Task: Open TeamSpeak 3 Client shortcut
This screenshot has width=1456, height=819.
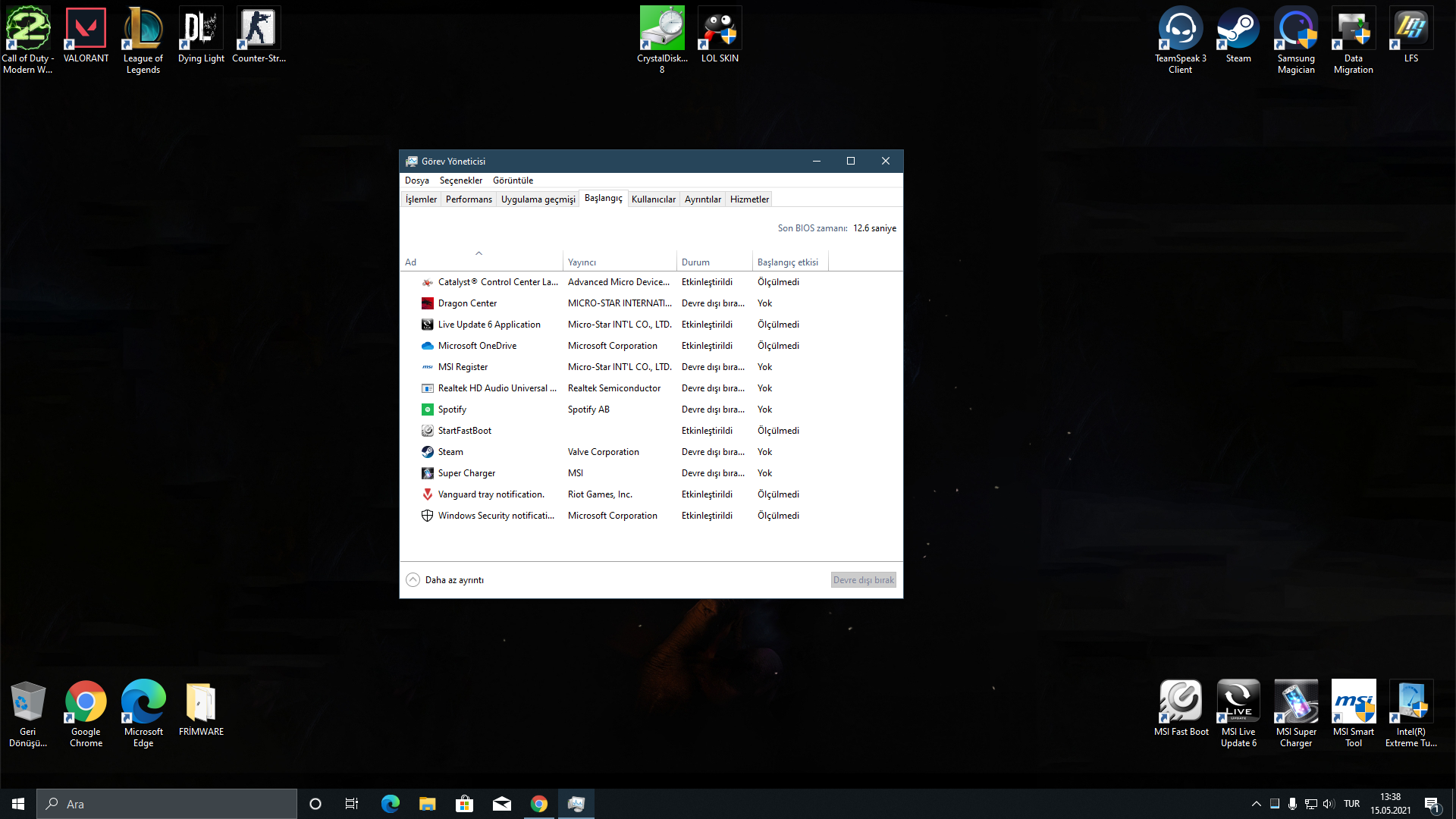Action: point(1181,39)
